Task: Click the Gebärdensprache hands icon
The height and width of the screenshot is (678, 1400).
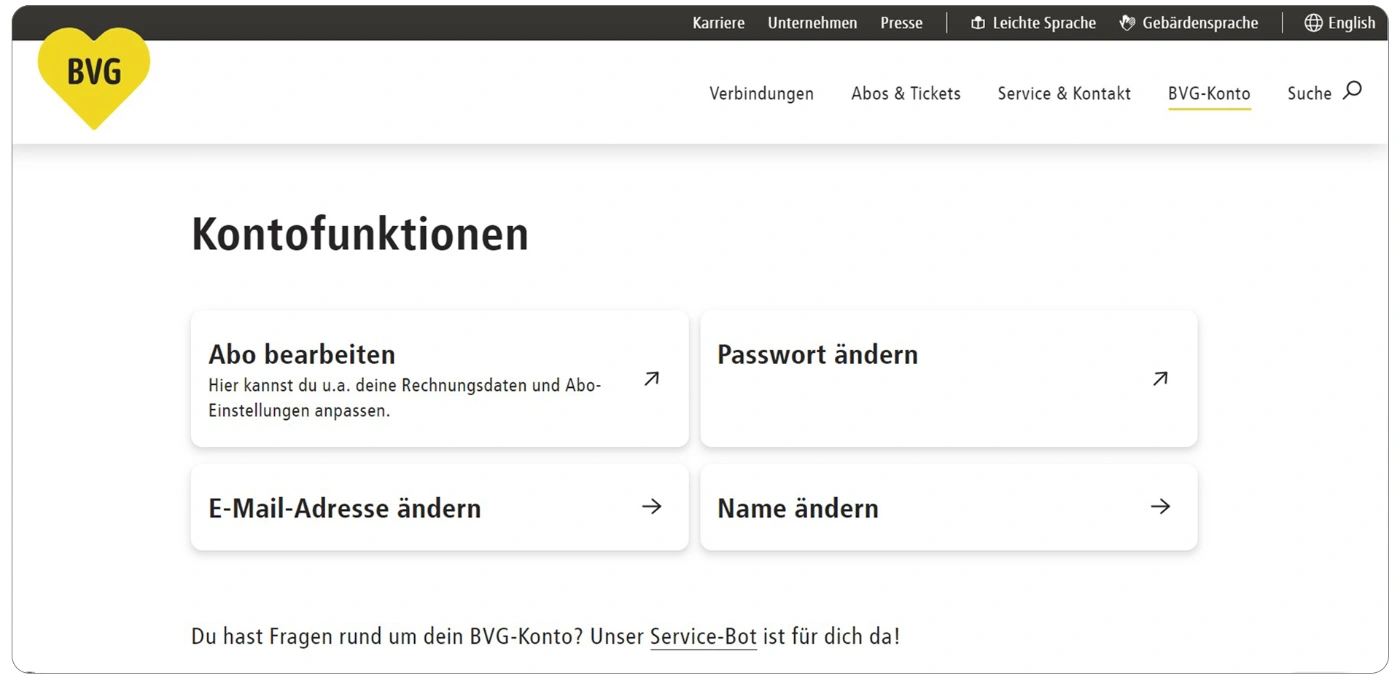Action: 1127,23
